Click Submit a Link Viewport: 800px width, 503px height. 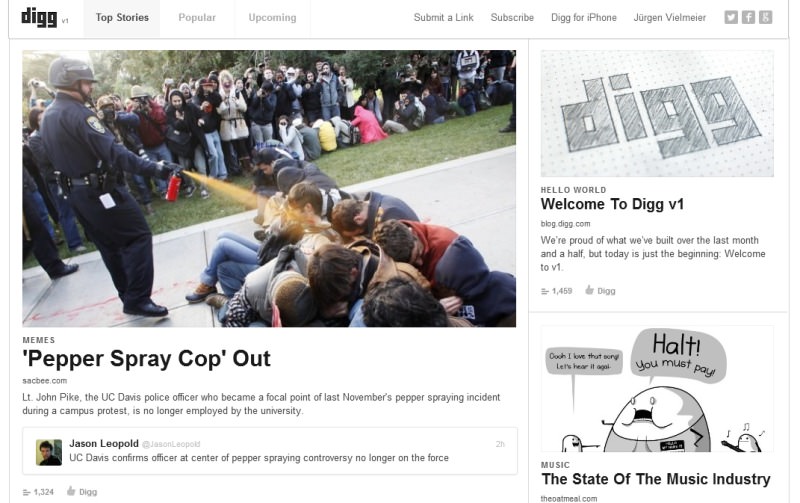coord(443,18)
